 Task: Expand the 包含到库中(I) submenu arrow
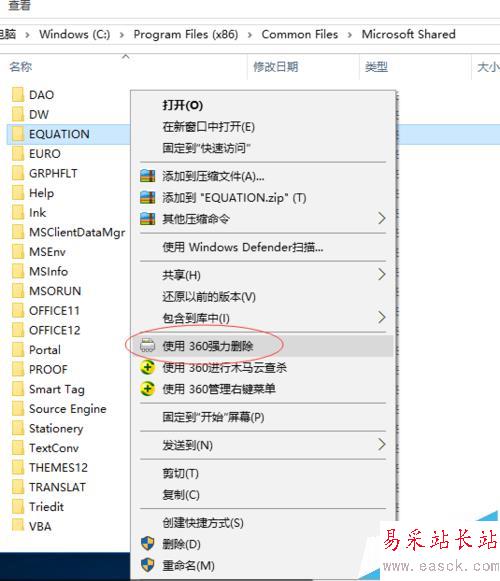382,317
